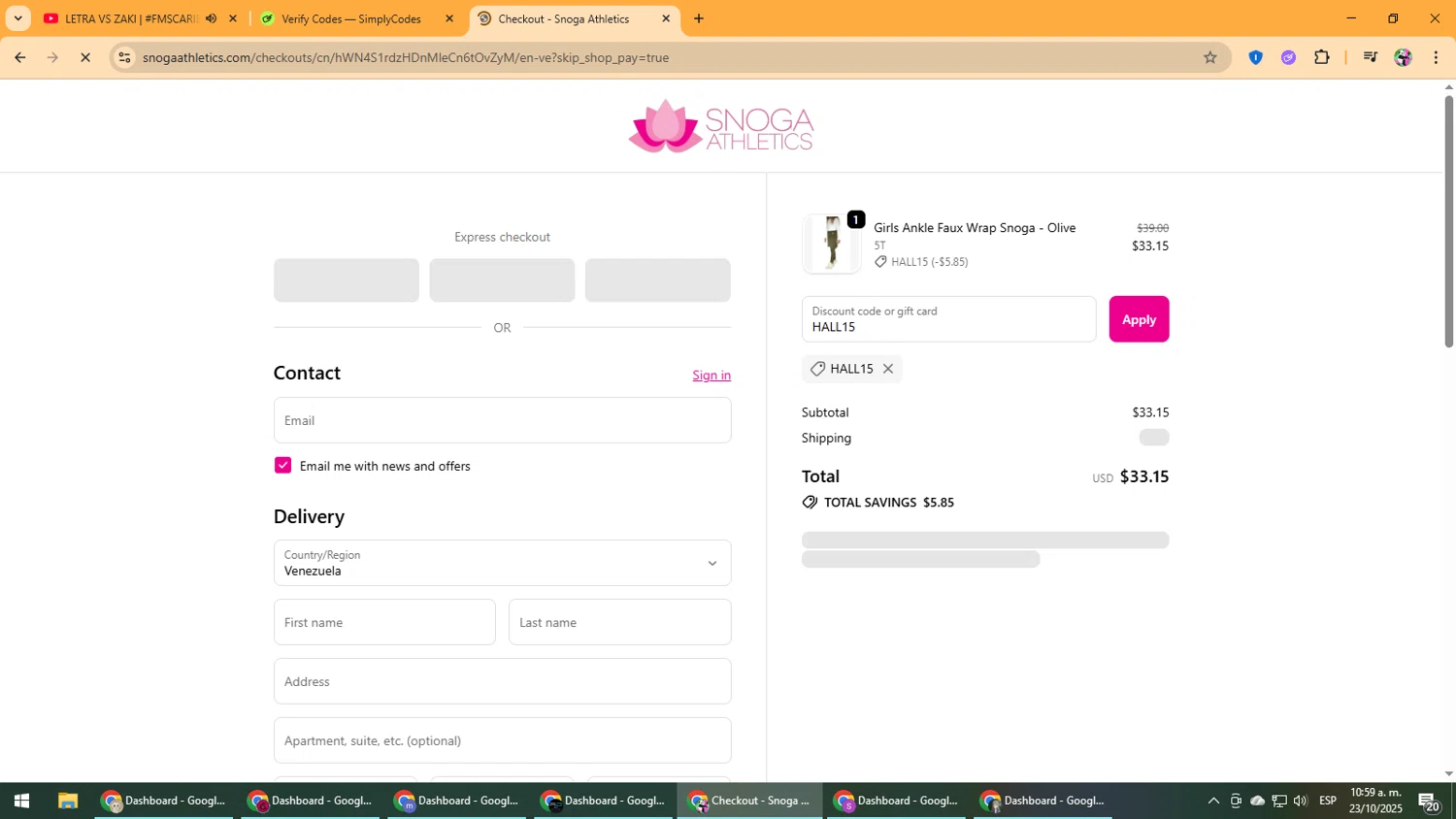Focus the First name field
The width and height of the screenshot is (1456, 819).
point(384,622)
